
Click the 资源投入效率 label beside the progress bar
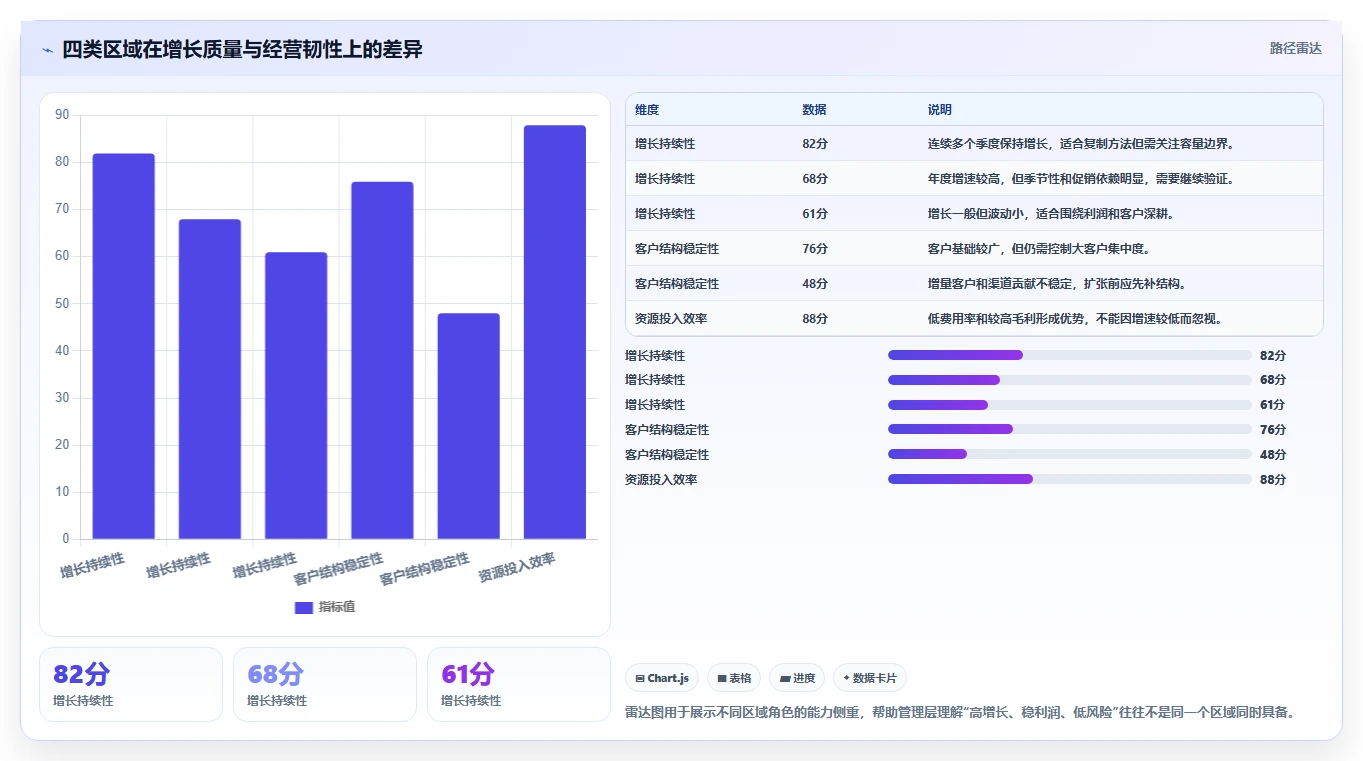click(661, 480)
